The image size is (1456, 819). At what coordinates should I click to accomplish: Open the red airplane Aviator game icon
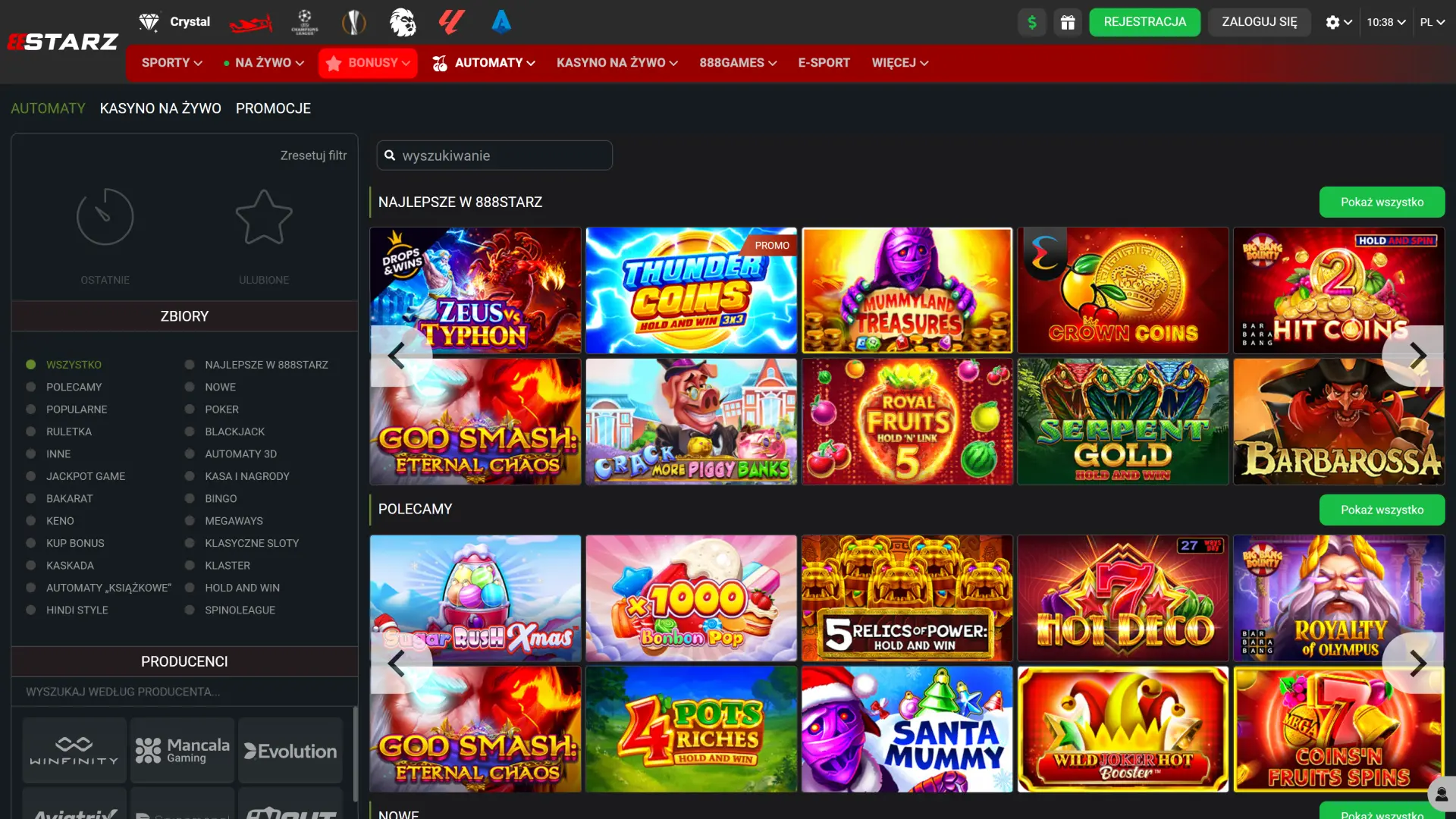[x=250, y=23]
